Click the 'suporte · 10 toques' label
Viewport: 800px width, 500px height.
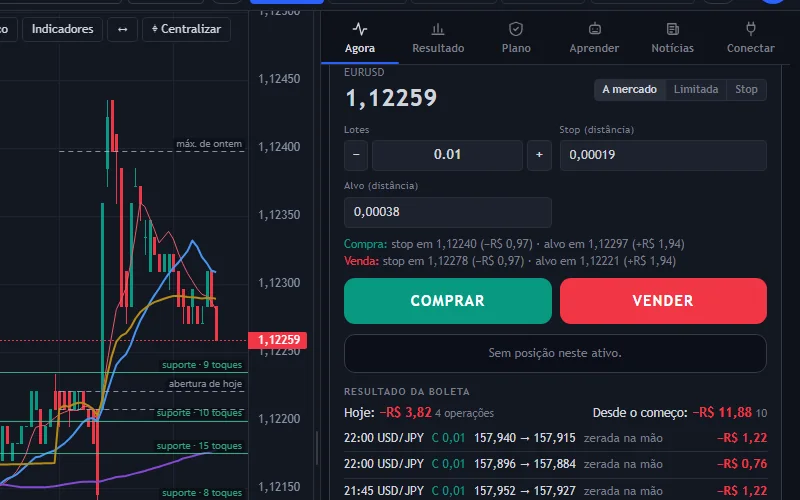click(199, 412)
